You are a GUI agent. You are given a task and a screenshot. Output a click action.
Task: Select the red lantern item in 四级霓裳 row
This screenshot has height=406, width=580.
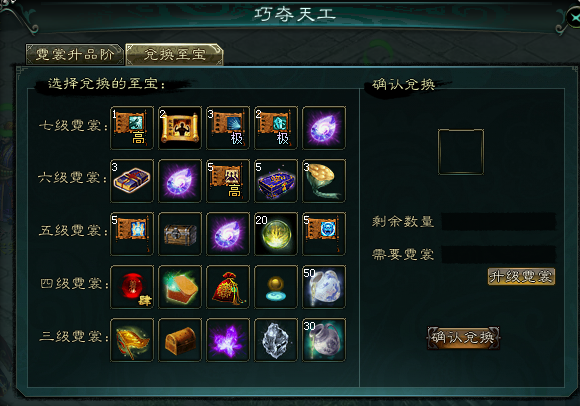[x=132, y=287]
